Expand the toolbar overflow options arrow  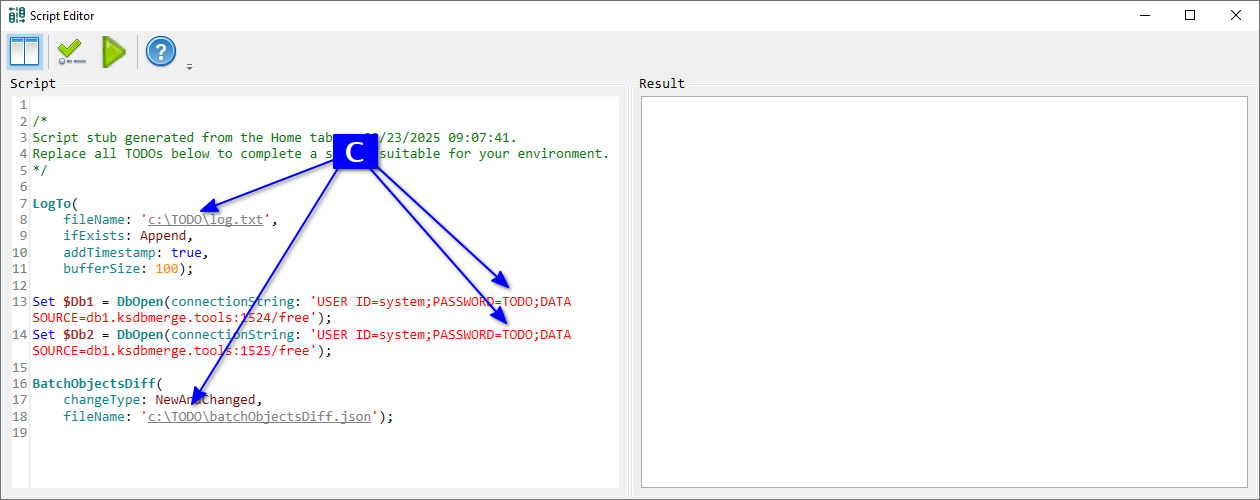pyautogui.click(x=189, y=67)
